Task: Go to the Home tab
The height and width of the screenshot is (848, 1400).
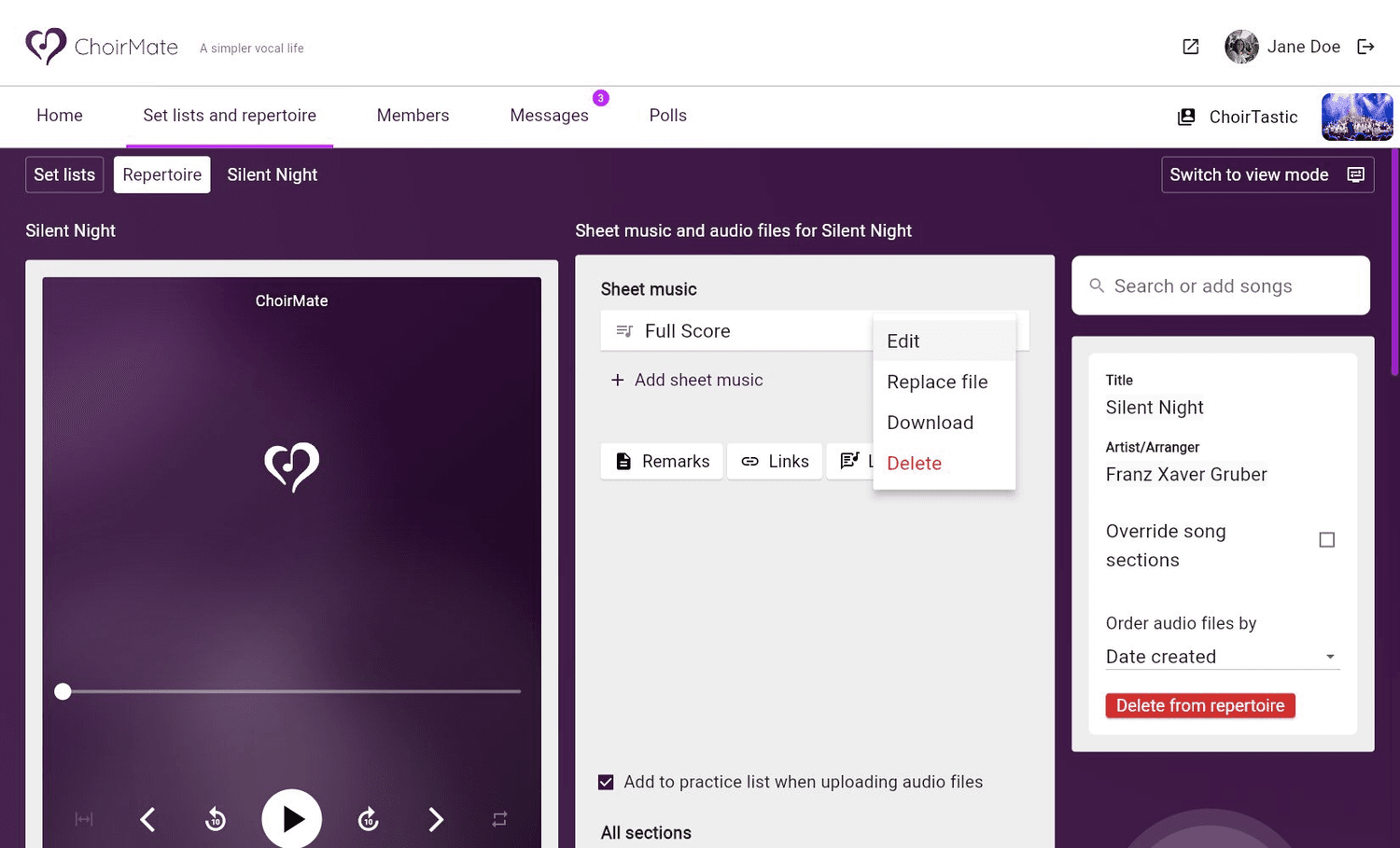Action: pyautogui.click(x=60, y=116)
